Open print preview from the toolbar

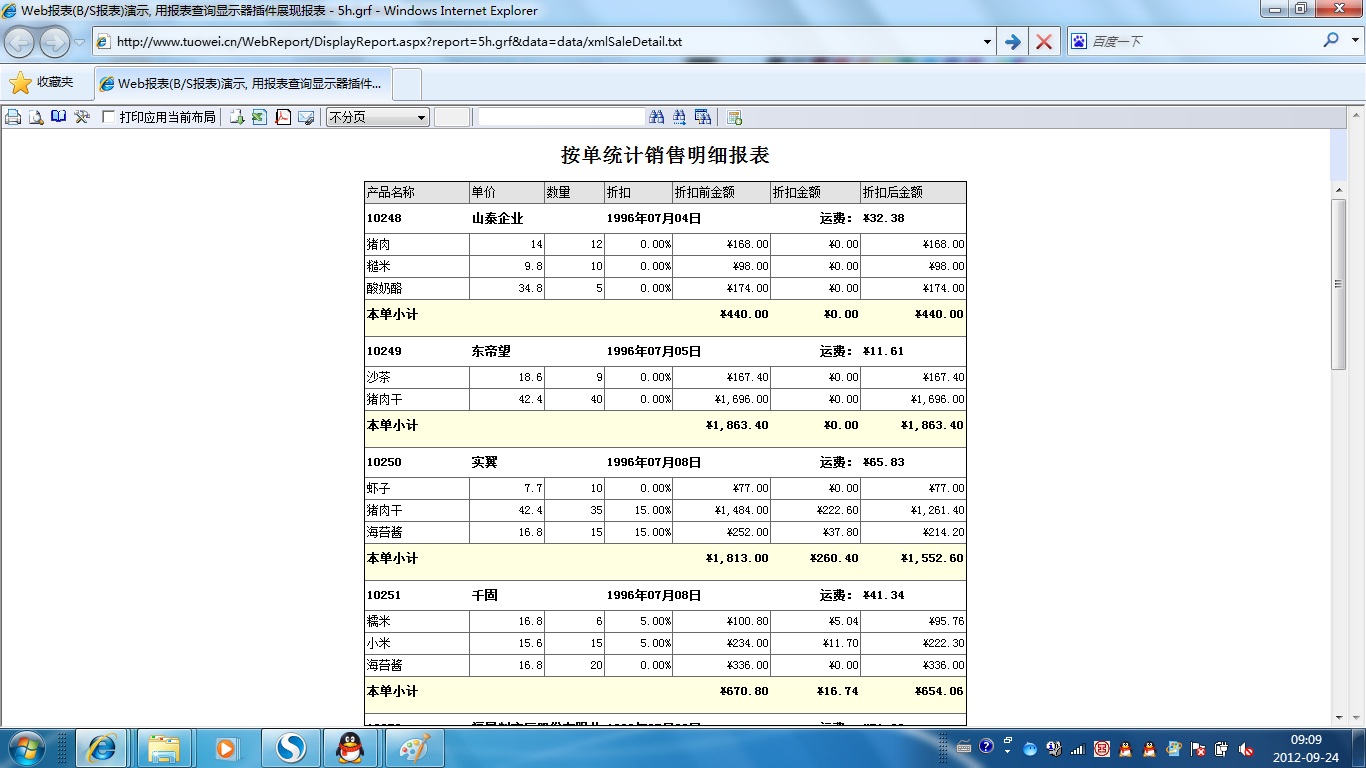[x=36, y=117]
